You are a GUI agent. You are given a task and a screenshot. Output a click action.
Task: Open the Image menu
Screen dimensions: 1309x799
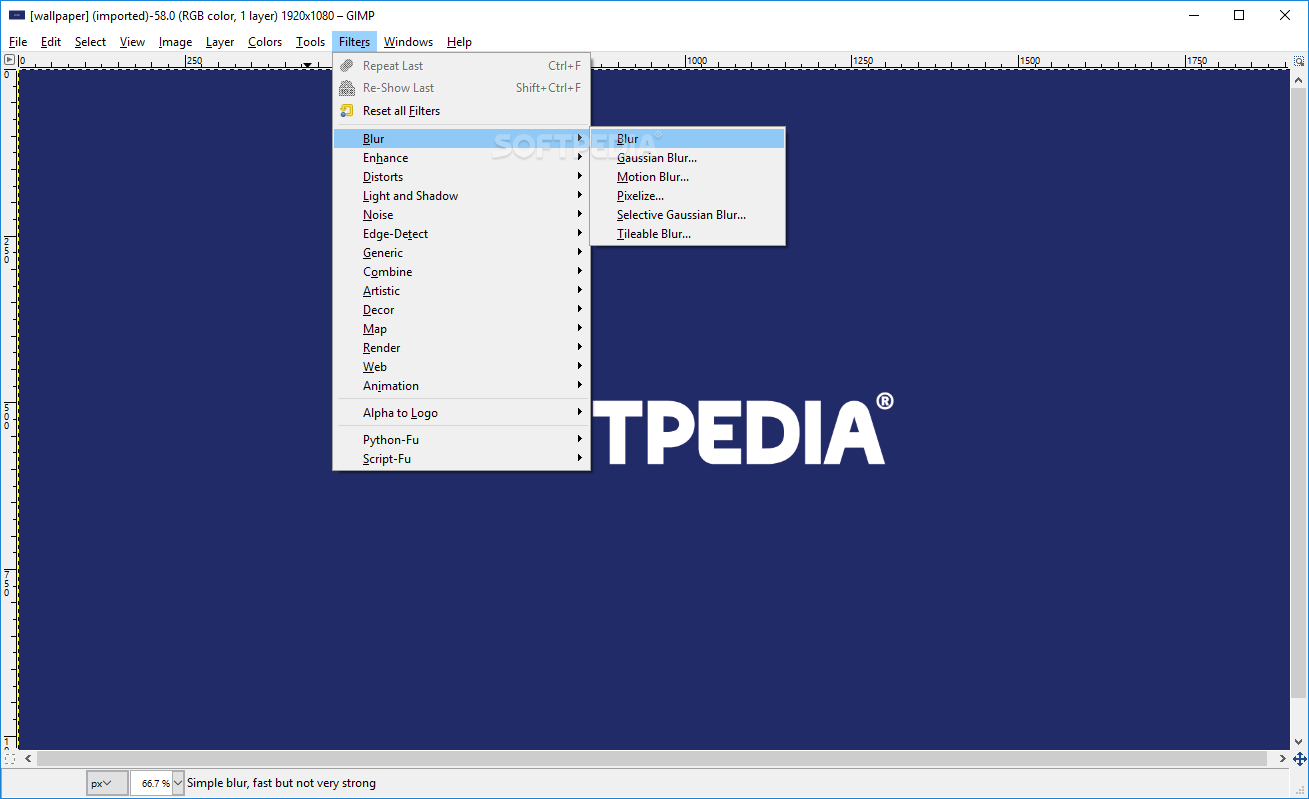[175, 42]
